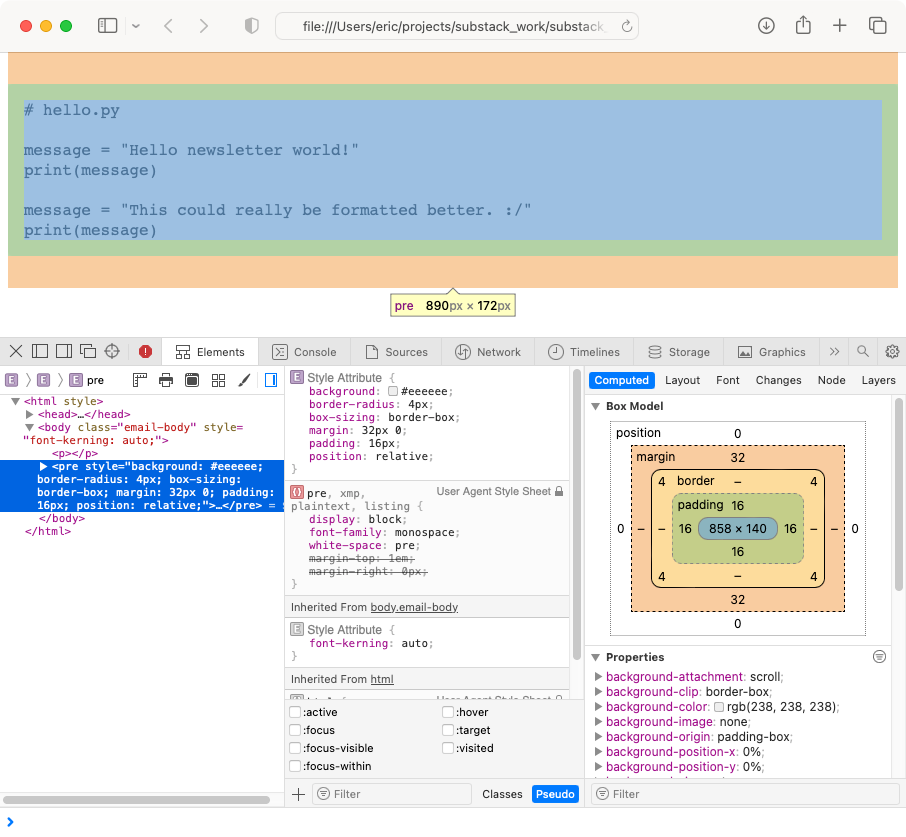Image resolution: width=906 pixels, height=837 pixels.
Task: Activate the element selection crosshair tool
Action: pyautogui.click(x=110, y=352)
